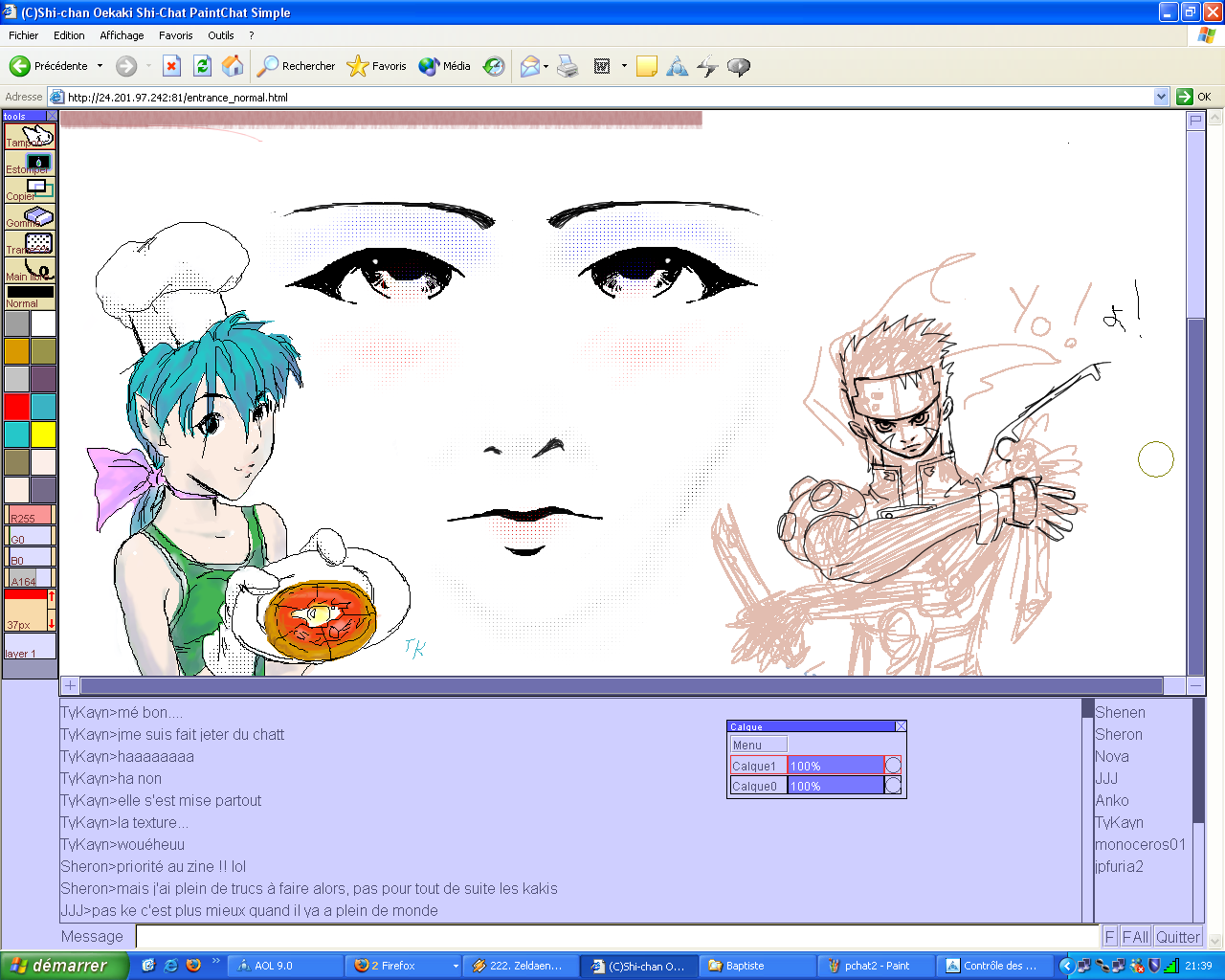Expand the Mail icon dropdown arrow
The width and height of the screenshot is (1225, 980).
tap(546, 66)
